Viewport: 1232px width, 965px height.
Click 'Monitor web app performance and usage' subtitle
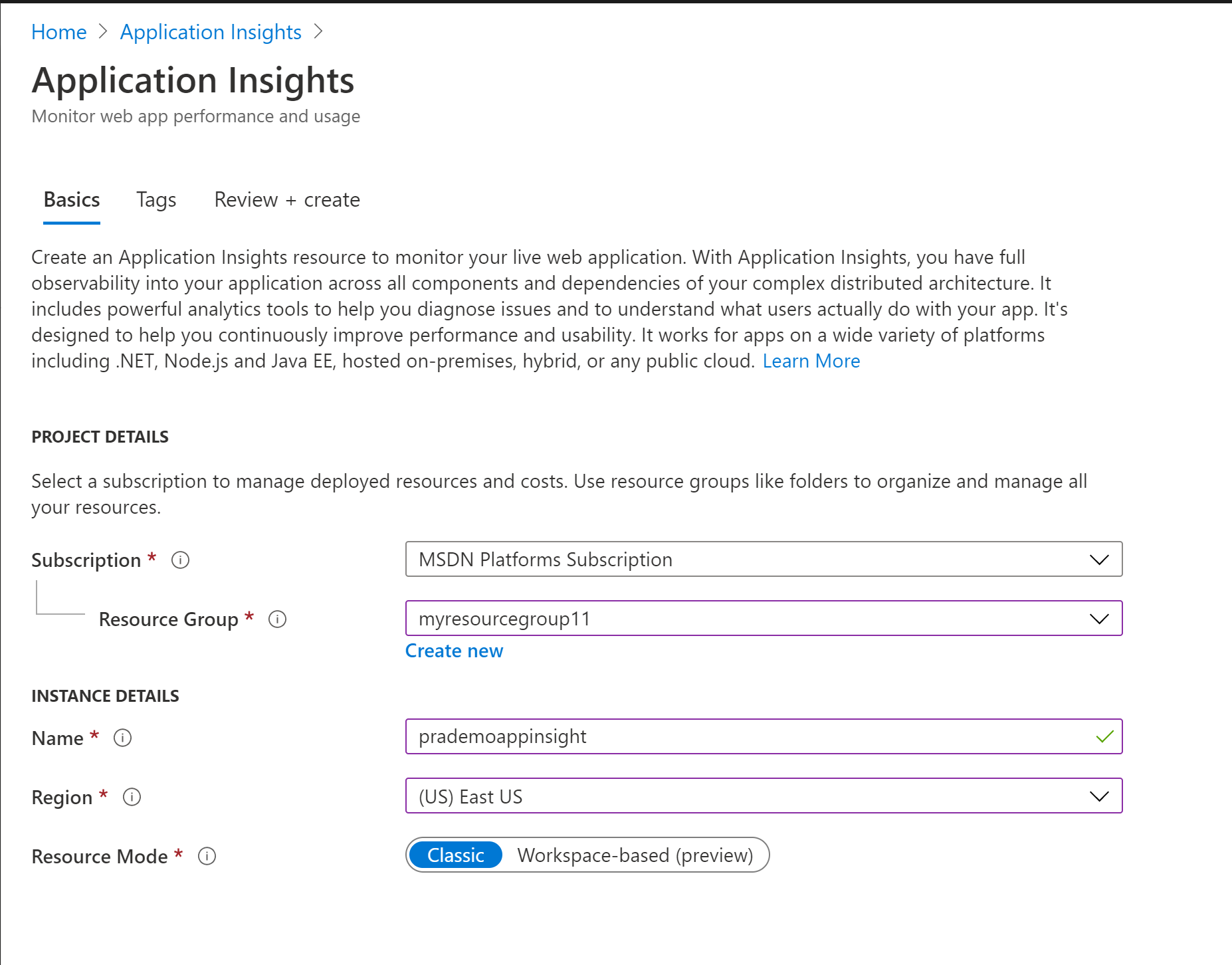point(196,116)
